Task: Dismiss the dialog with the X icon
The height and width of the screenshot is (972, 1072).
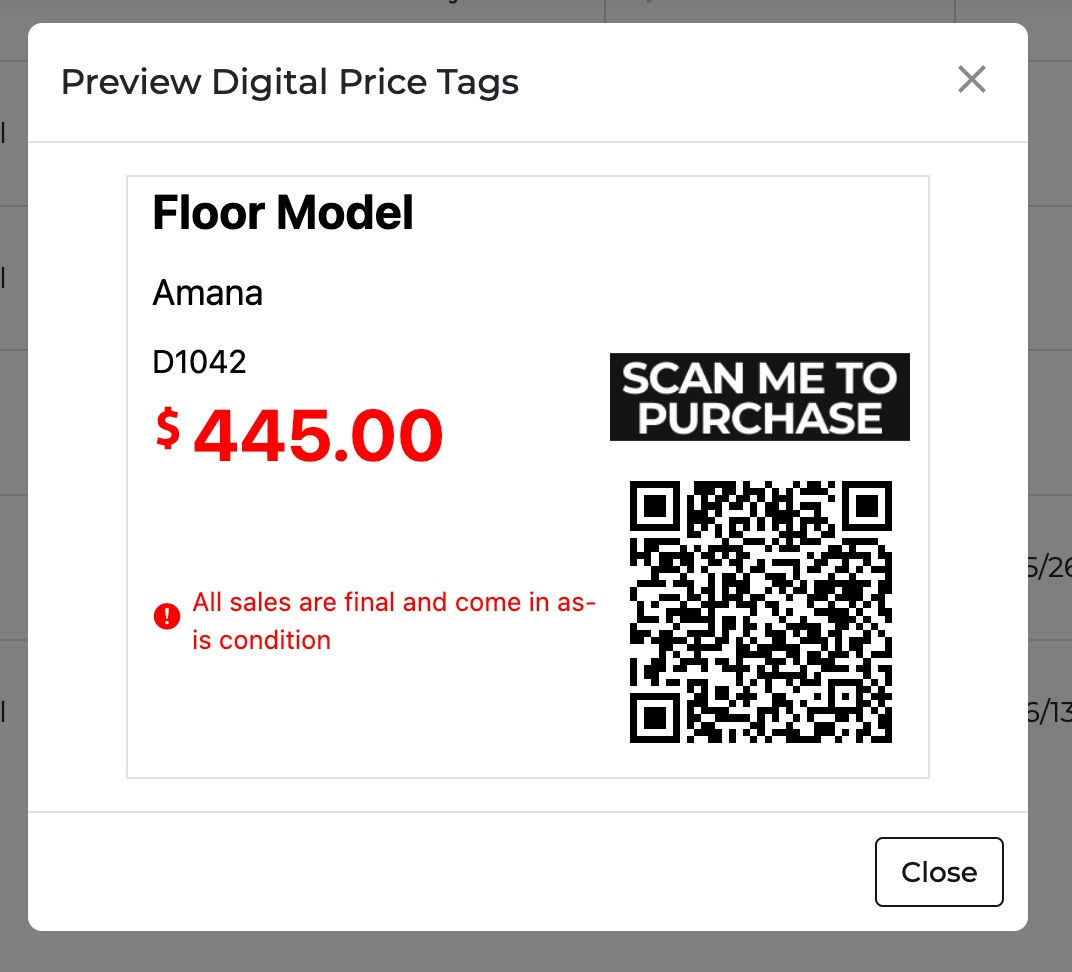Action: click(x=972, y=80)
